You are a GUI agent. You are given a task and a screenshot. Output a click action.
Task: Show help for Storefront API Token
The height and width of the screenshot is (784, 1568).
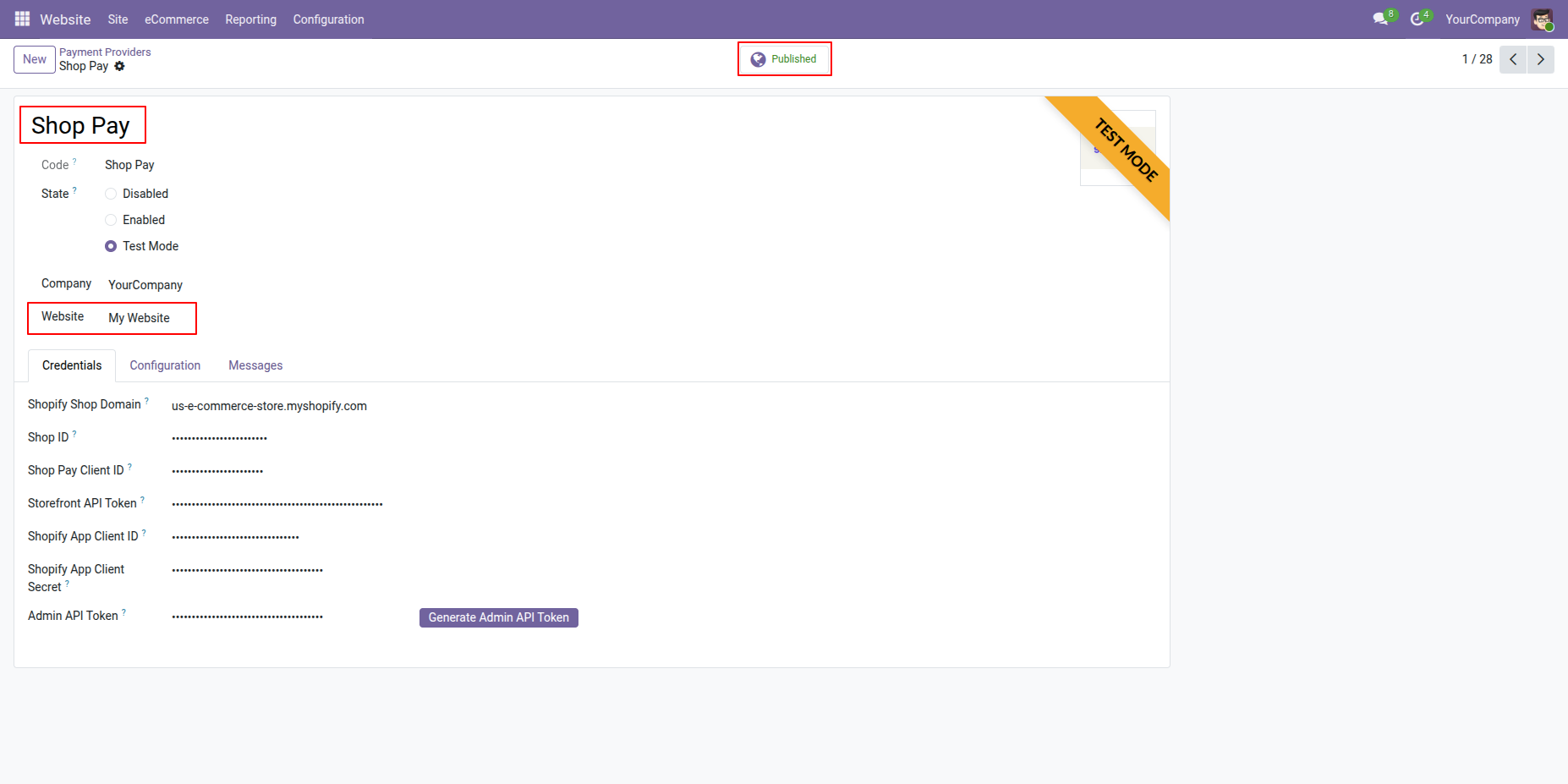click(142, 500)
